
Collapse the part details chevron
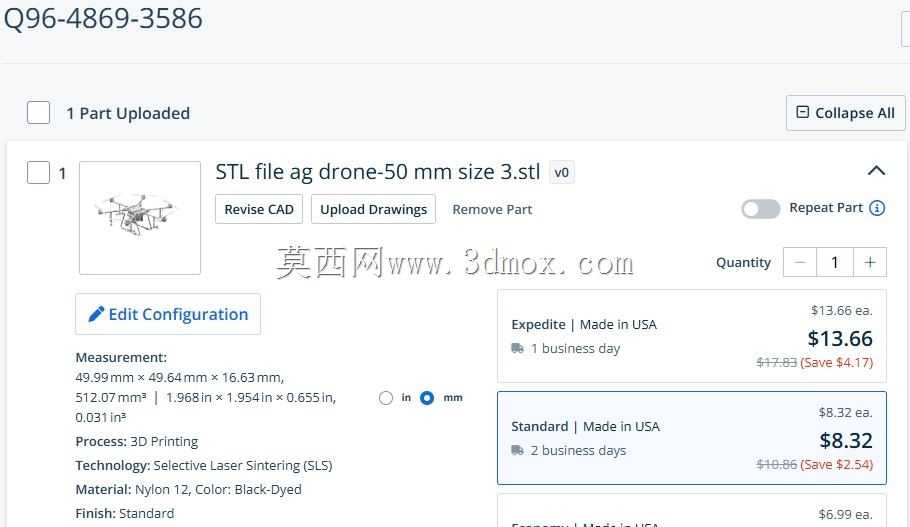876,171
